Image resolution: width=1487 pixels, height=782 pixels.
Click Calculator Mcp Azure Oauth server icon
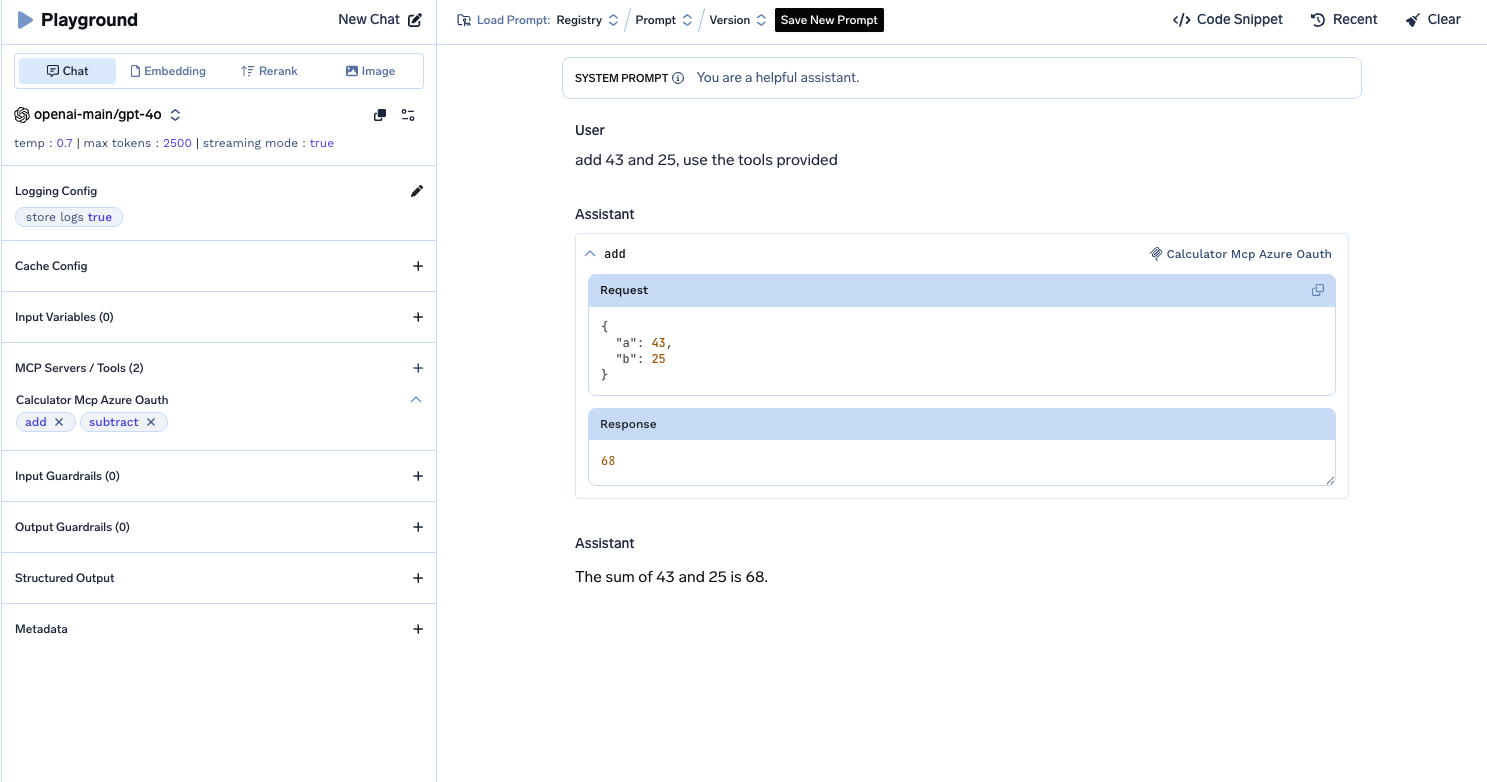(x=1156, y=254)
